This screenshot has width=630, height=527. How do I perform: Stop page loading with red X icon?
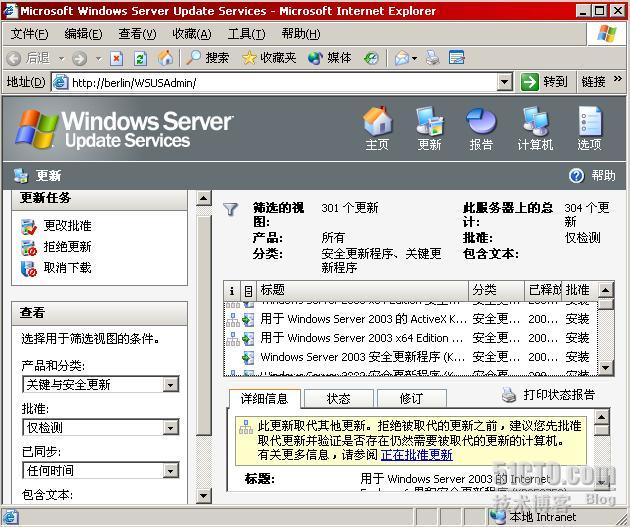116,59
